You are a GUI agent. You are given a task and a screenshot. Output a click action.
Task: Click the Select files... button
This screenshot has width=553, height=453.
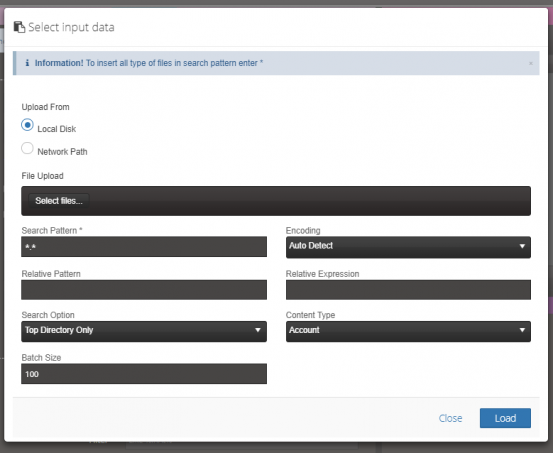pos(59,201)
